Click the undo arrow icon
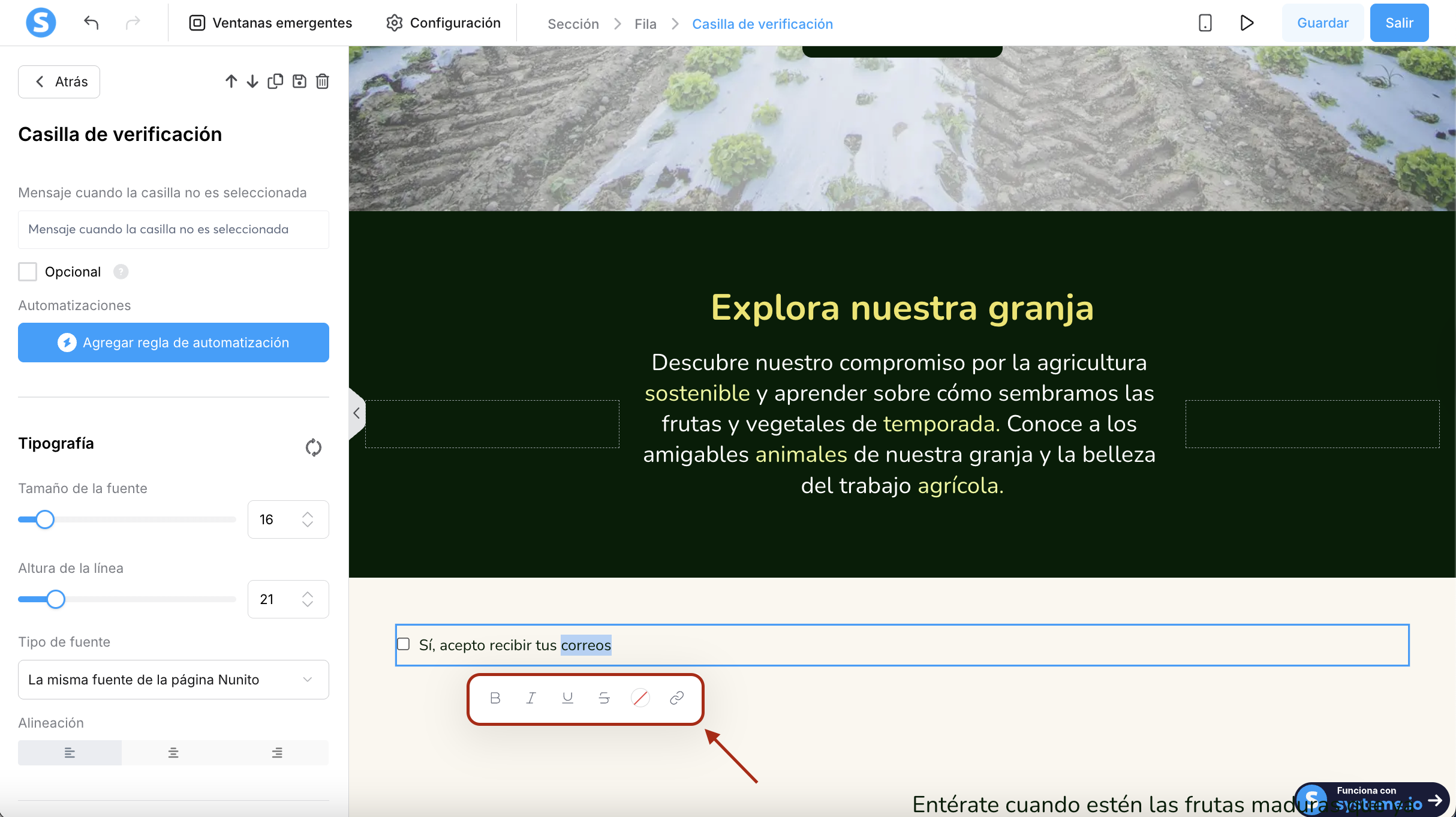The height and width of the screenshot is (817, 1456). (x=91, y=23)
